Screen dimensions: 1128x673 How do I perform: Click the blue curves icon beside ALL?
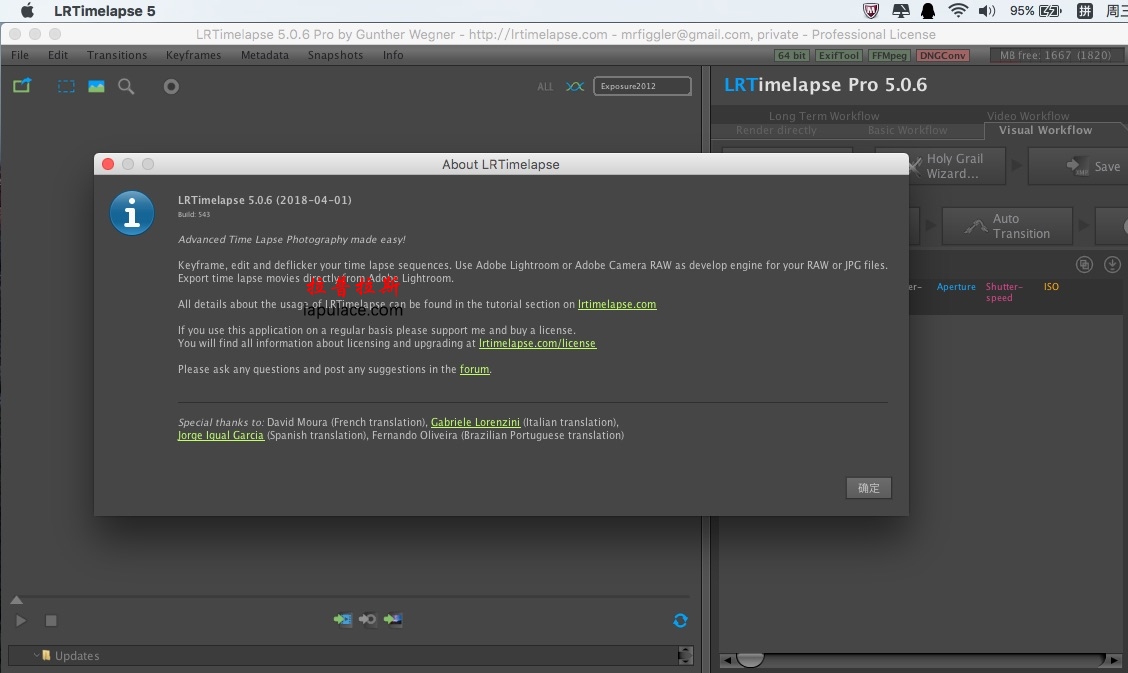(575, 86)
